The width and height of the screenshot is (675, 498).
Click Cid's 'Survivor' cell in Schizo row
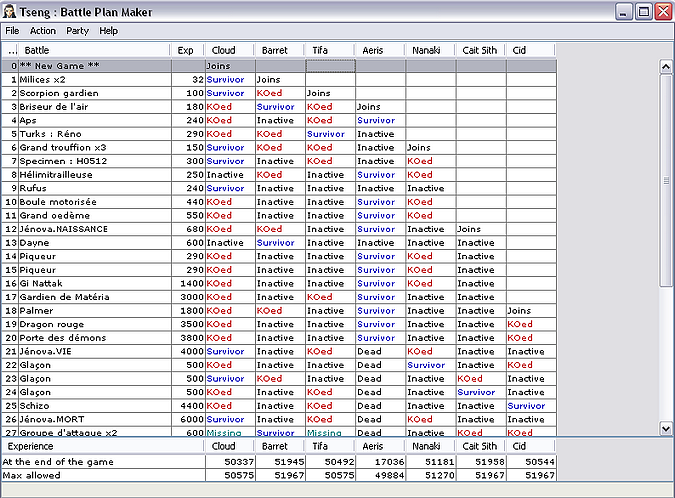point(532,405)
